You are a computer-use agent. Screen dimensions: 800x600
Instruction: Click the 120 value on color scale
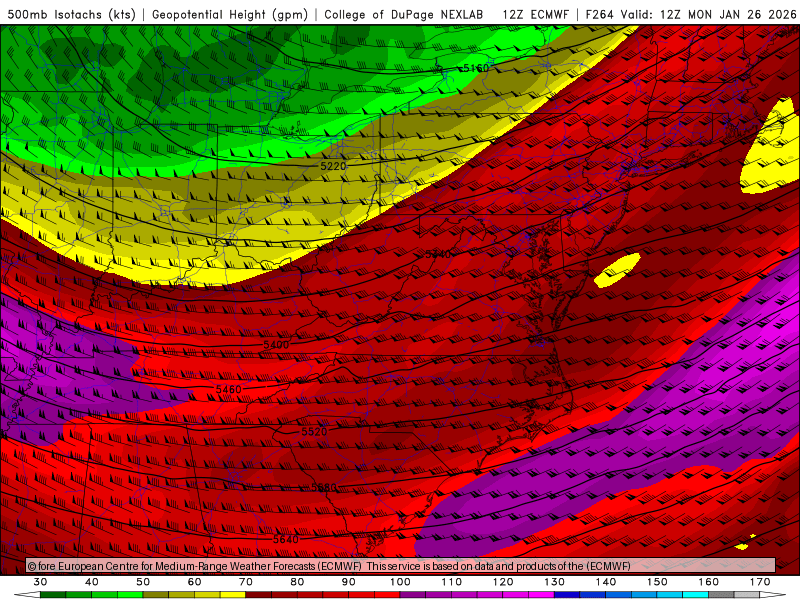click(x=503, y=582)
